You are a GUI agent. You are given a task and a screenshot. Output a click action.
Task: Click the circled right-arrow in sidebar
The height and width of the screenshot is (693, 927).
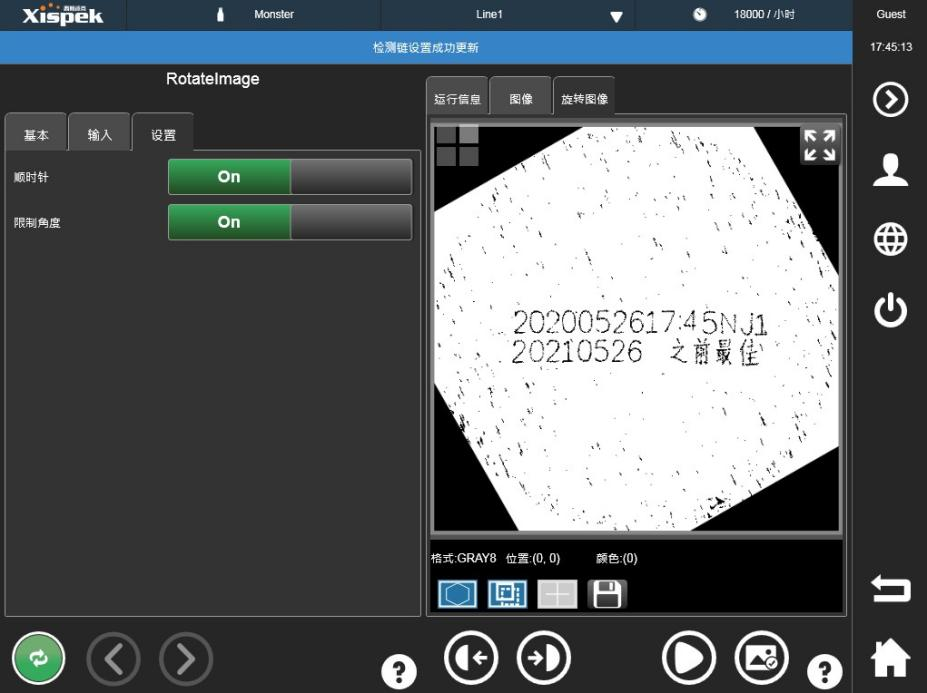coord(890,99)
